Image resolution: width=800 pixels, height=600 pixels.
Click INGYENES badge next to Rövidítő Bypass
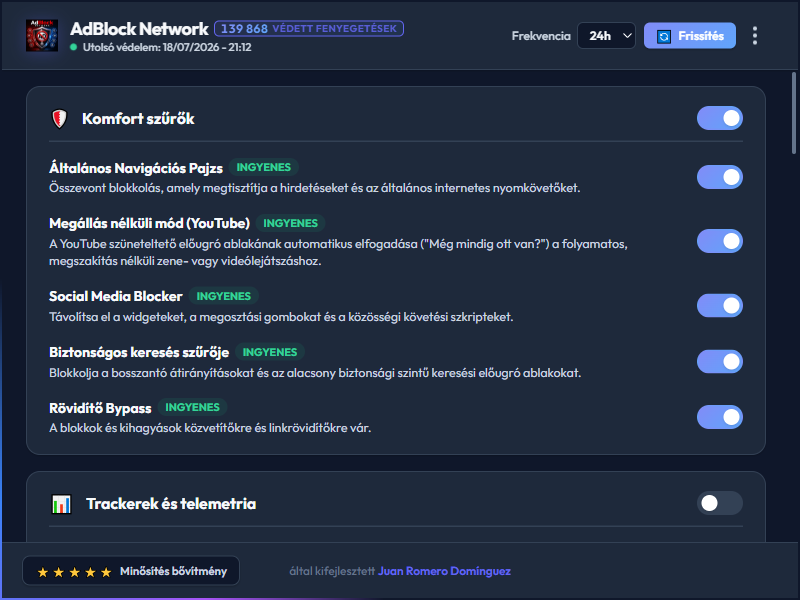(x=192, y=407)
